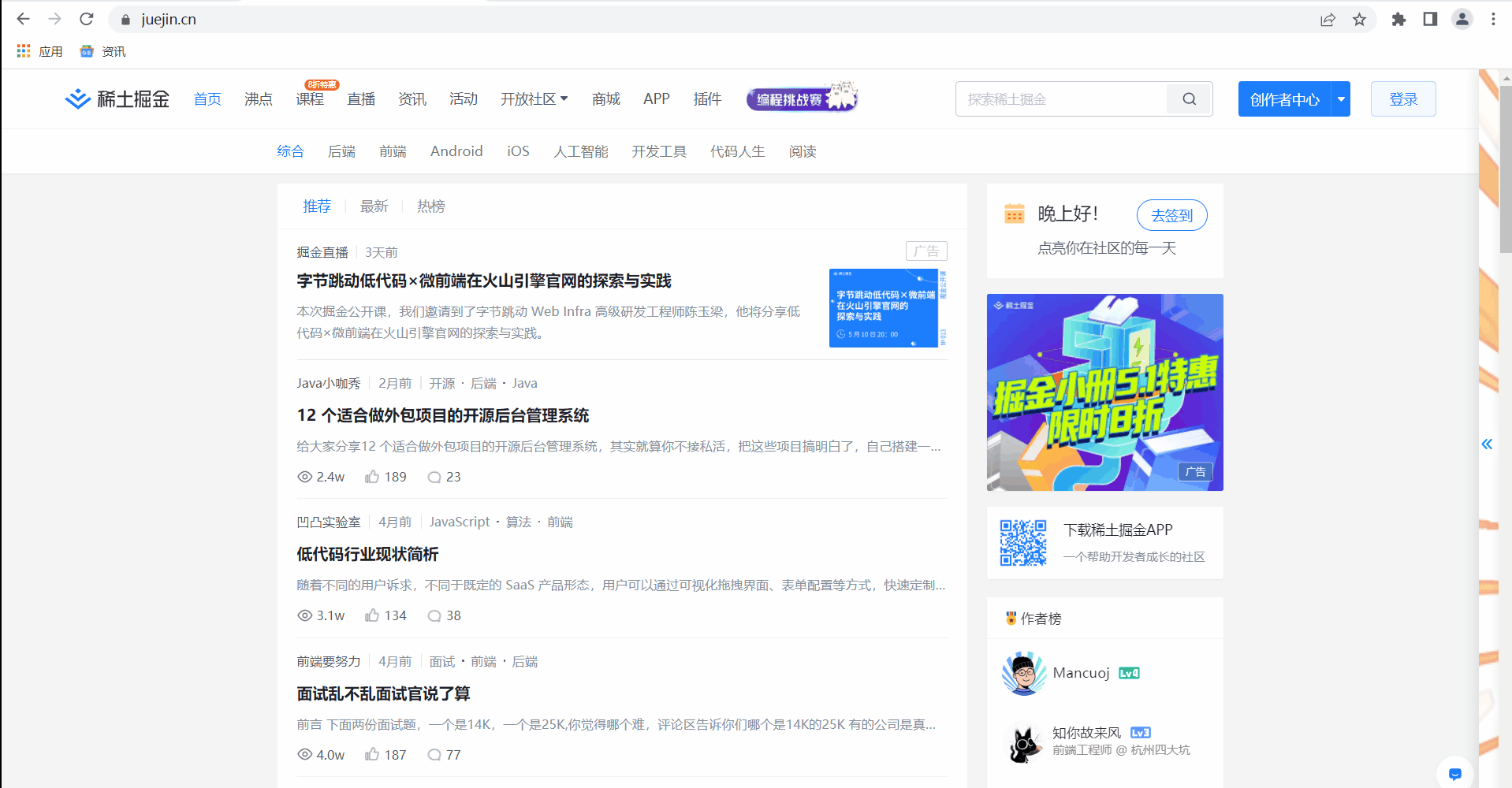The height and width of the screenshot is (788, 1512).
Task: Select the 最新 feed tab
Action: click(374, 206)
